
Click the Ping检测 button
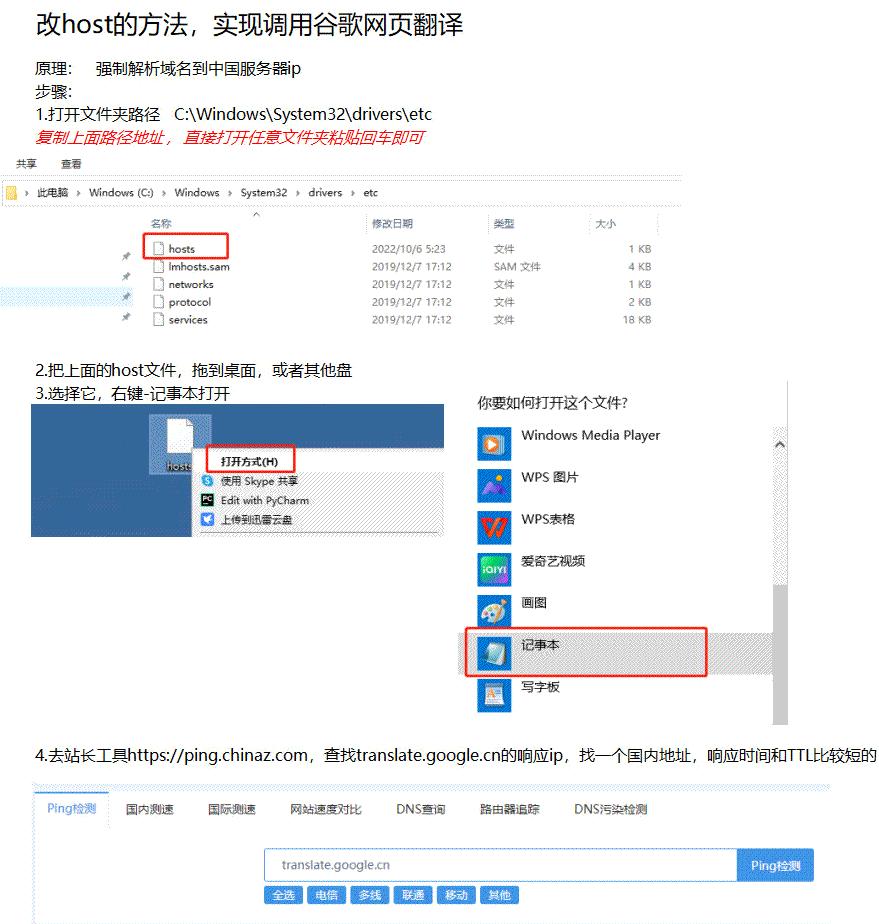pyautogui.click(x=776, y=864)
